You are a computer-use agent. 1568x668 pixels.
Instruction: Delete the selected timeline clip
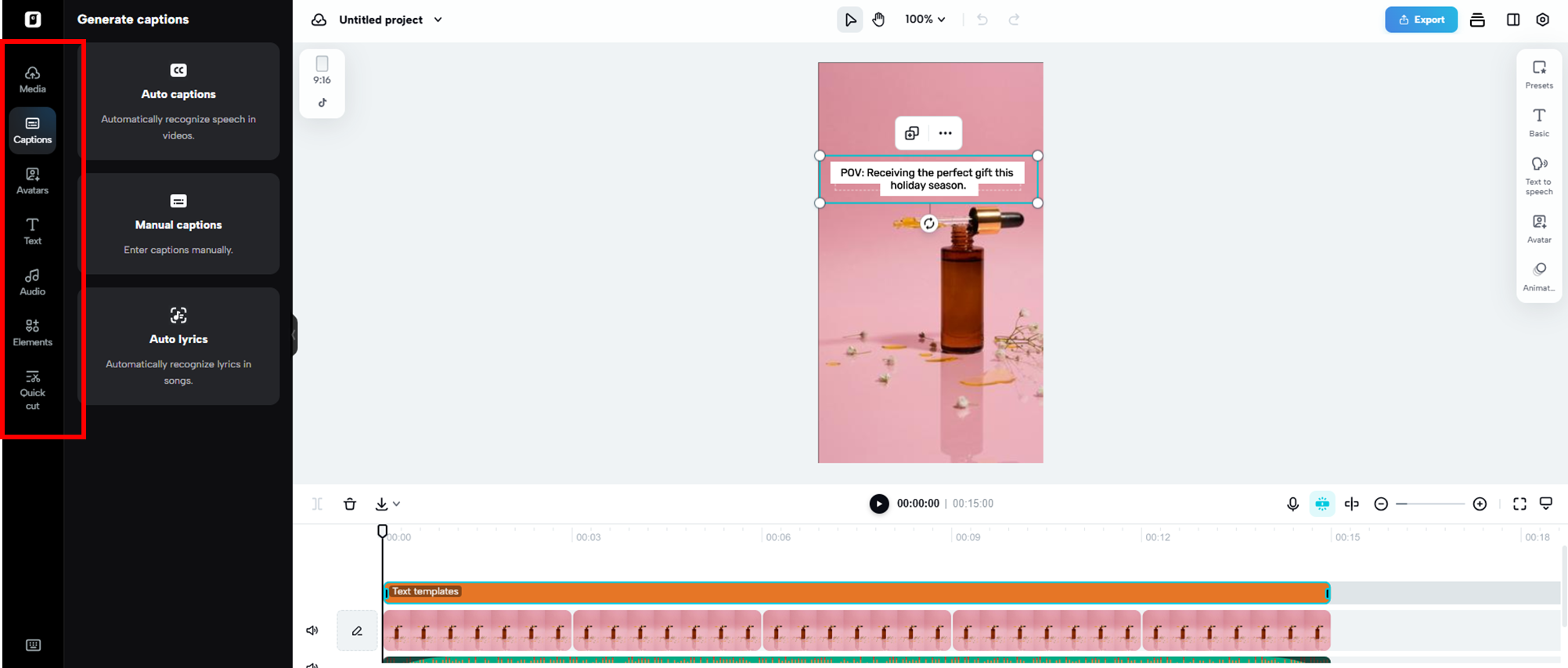click(350, 504)
